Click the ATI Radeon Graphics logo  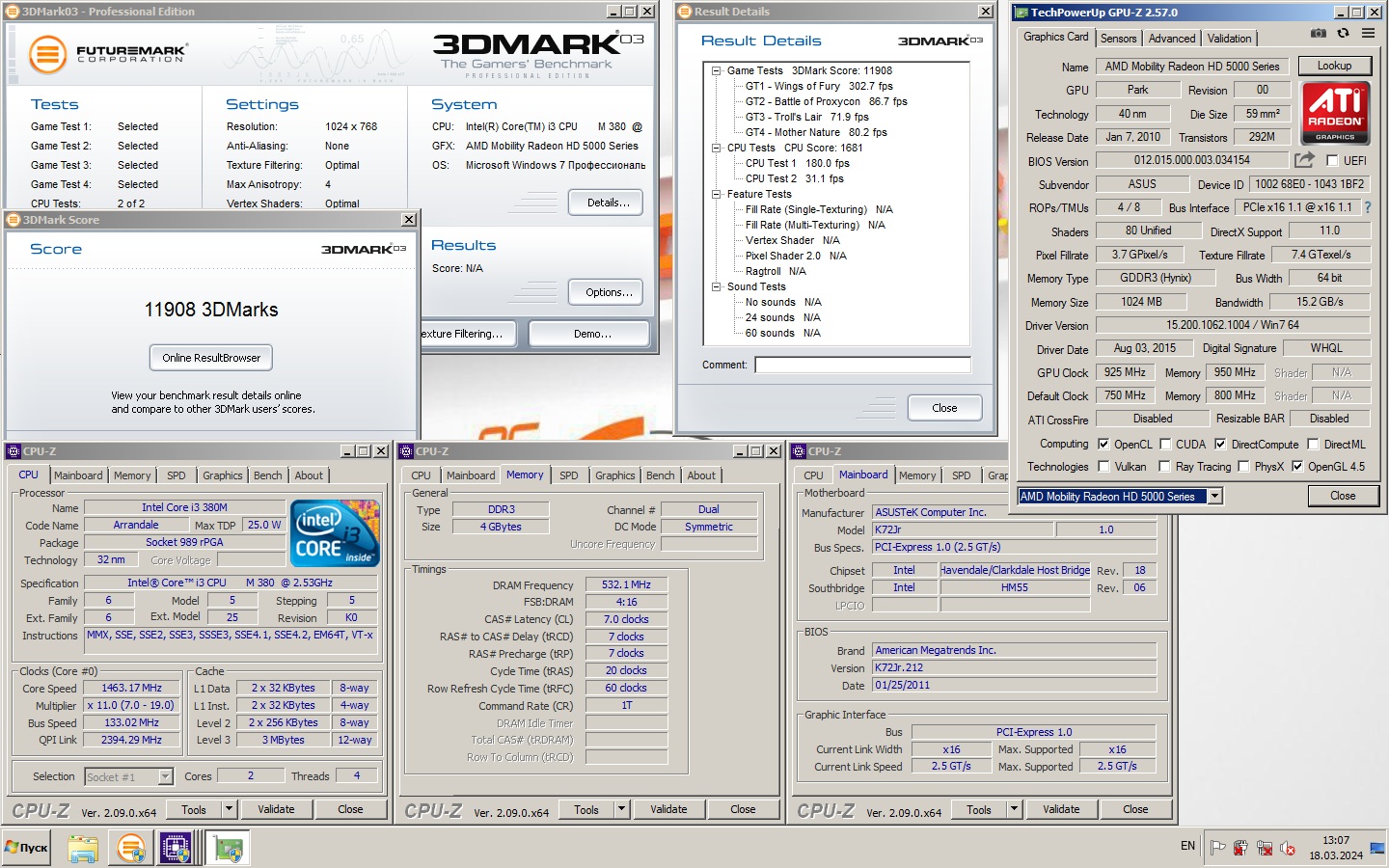(x=1335, y=112)
